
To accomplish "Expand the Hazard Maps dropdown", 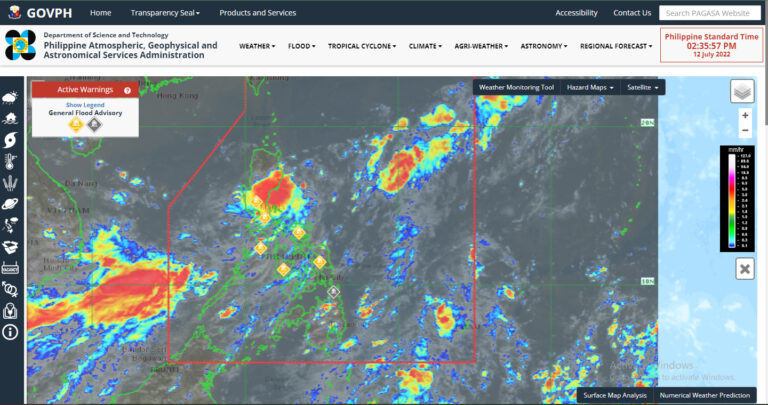I will coord(590,87).
